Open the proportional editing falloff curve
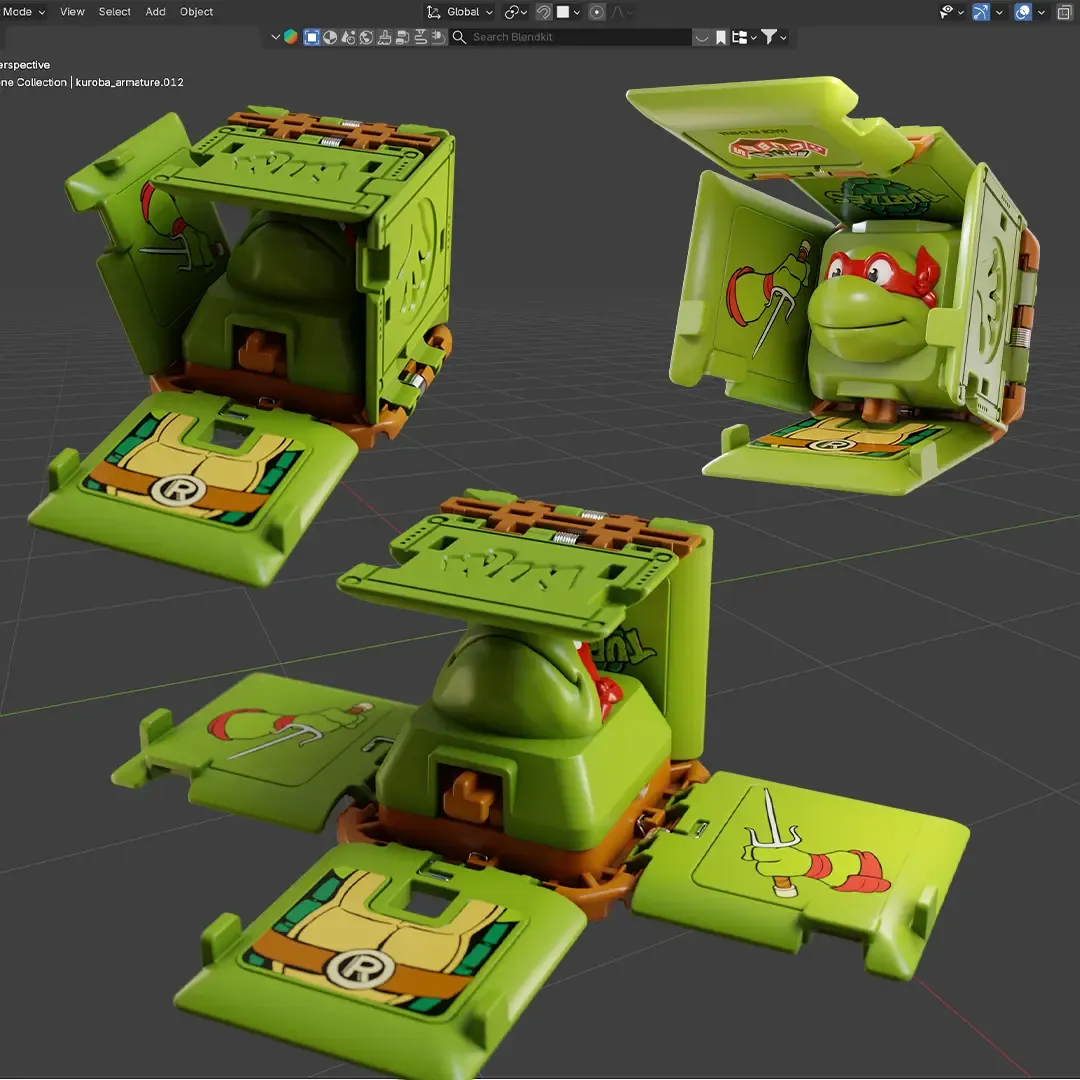Screen dimensions: 1080x1080 point(620,12)
